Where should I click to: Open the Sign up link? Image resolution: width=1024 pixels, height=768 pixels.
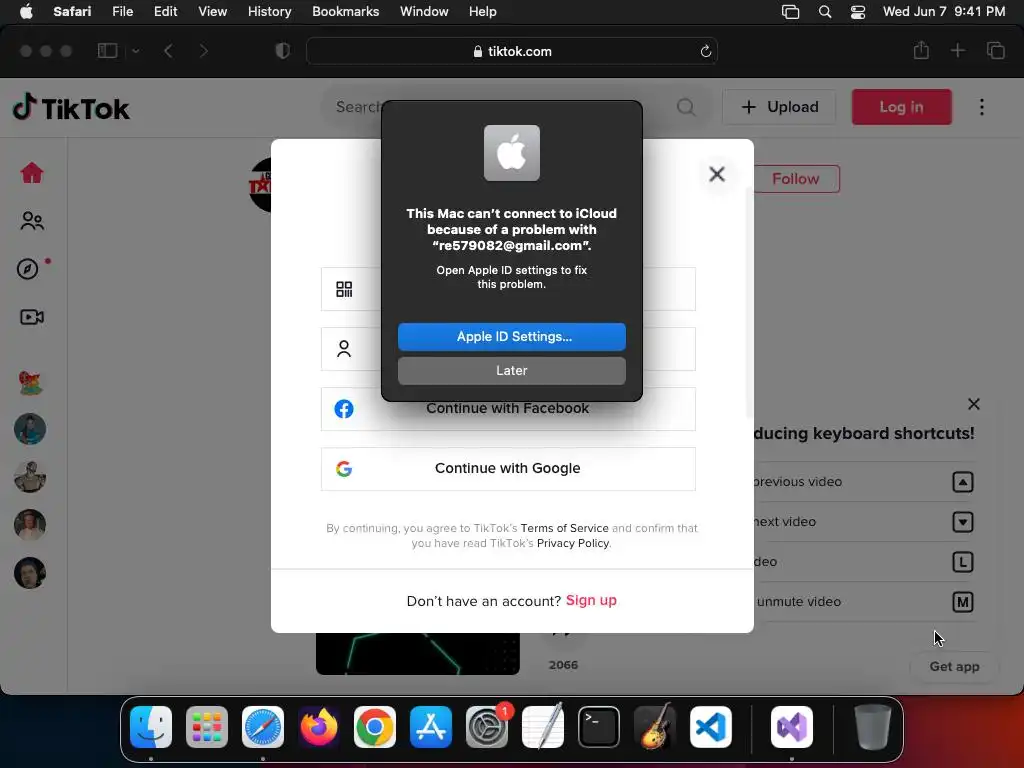pyautogui.click(x=591, y=600)
